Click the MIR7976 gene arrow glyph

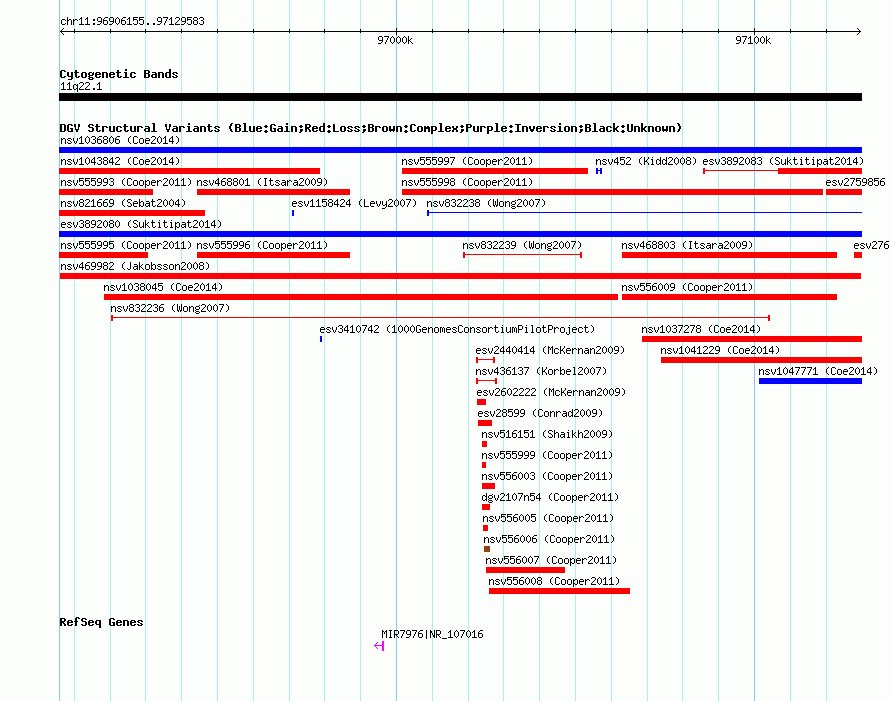pyautogui.click(x=379, y=646)
